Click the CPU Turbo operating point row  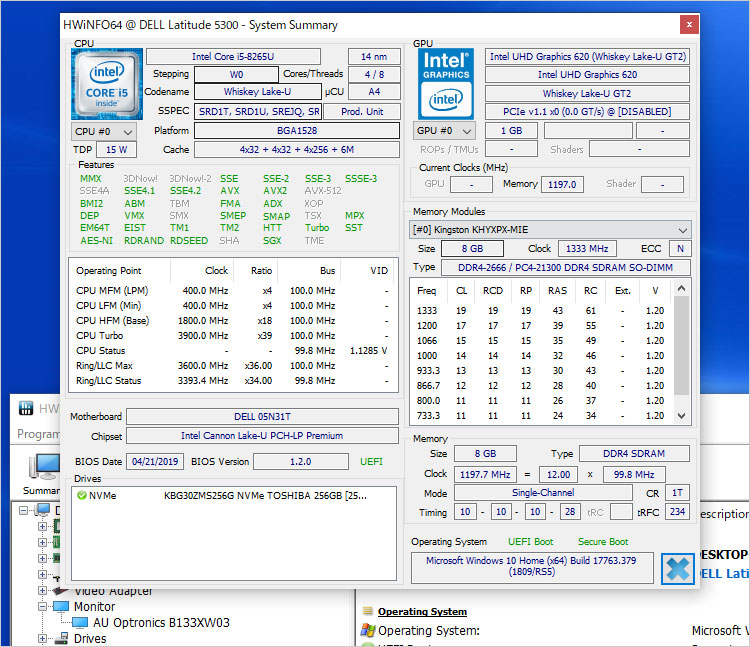(x=233, y=336)
